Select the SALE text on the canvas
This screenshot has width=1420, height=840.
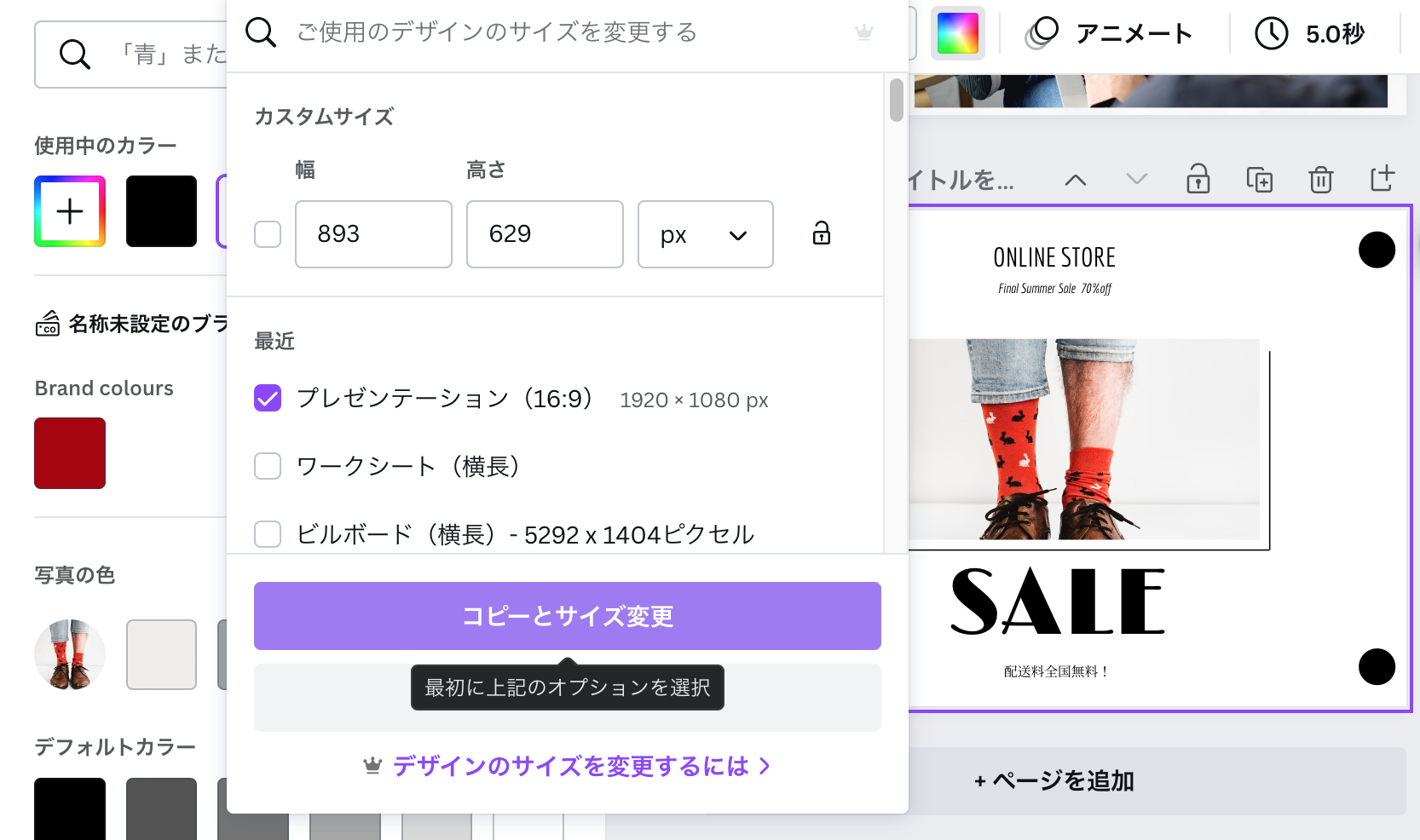pyautogui.click(x=1058, y=602)
